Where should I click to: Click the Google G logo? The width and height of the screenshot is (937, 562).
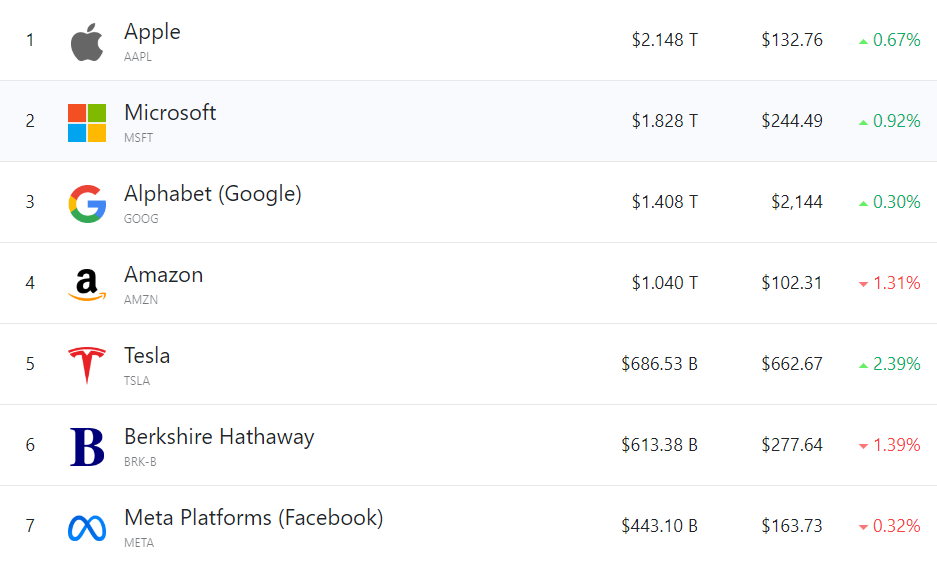[87, 203]
